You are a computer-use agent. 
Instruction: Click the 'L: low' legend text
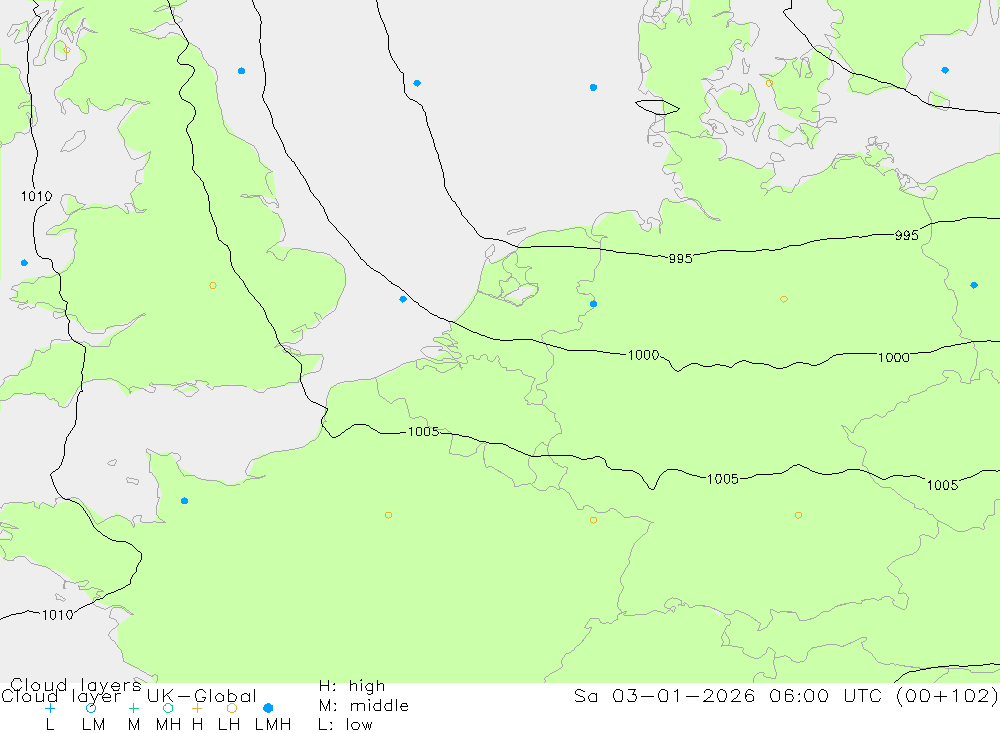[x=345, y=725]
